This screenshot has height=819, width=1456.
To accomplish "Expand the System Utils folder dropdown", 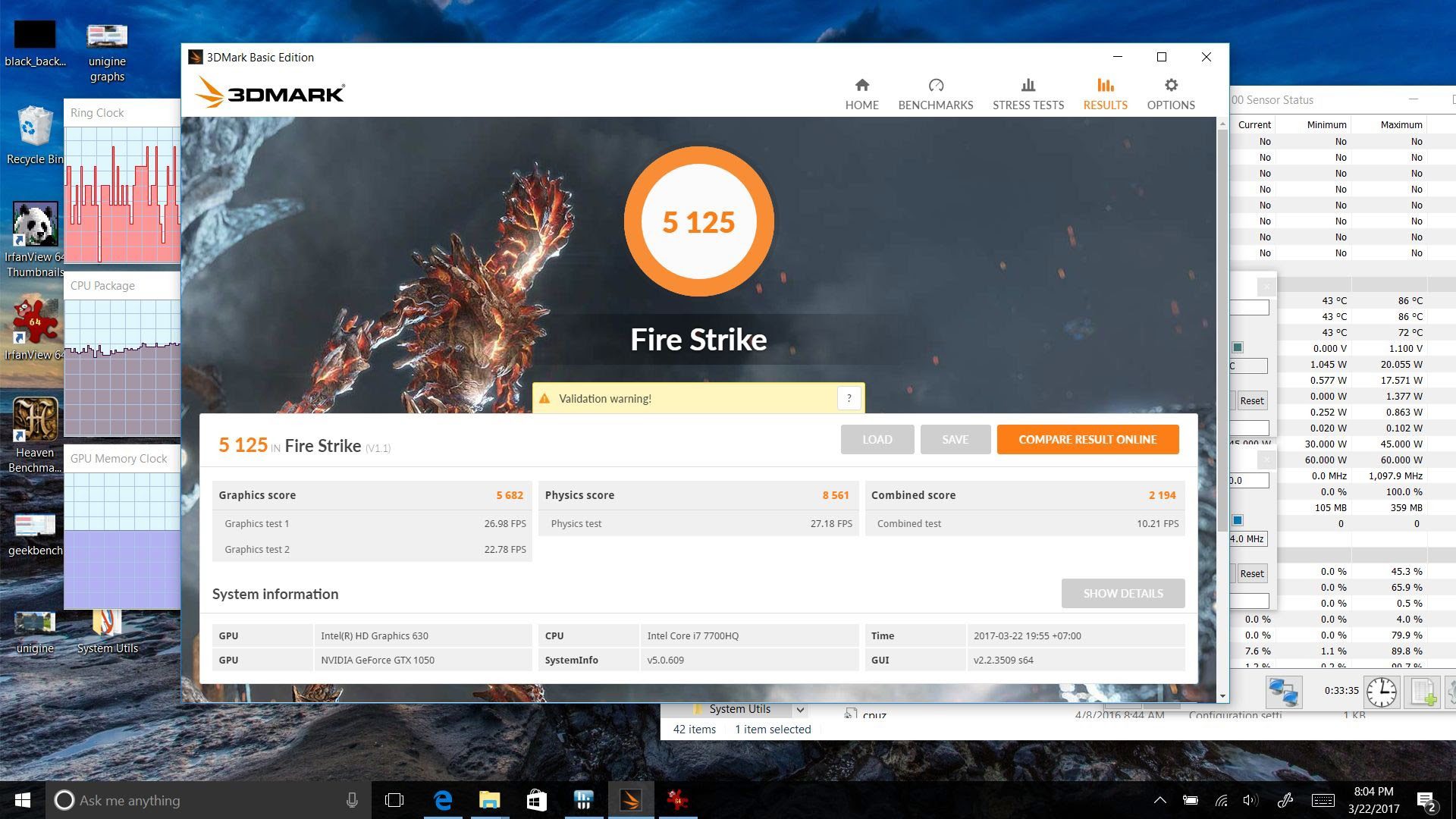I will click(799, 710).
